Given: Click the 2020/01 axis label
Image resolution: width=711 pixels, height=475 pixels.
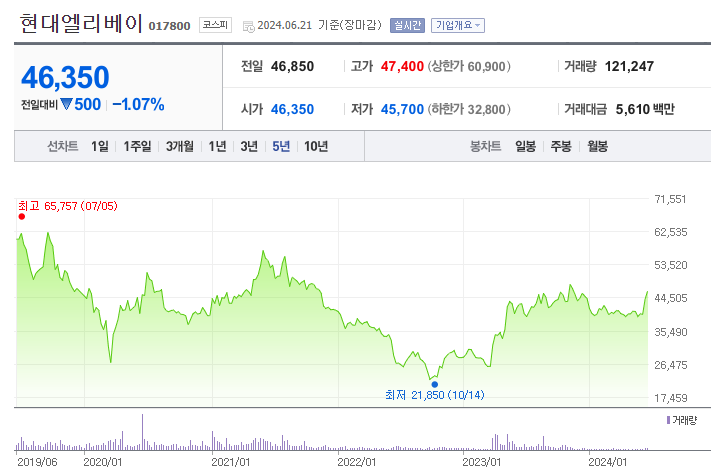Looking at the screenshot, I should click(103, 462).
